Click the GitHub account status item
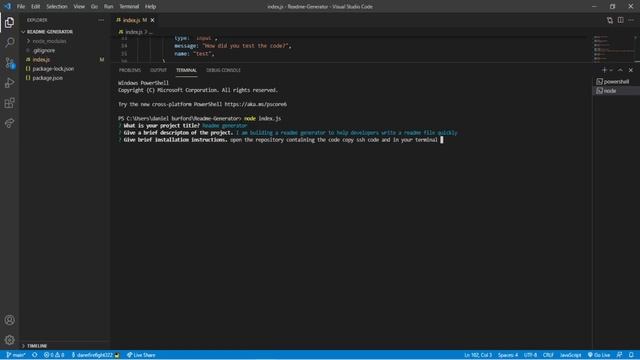Screen dimensions: 640x360 click(x=96, y=355)
